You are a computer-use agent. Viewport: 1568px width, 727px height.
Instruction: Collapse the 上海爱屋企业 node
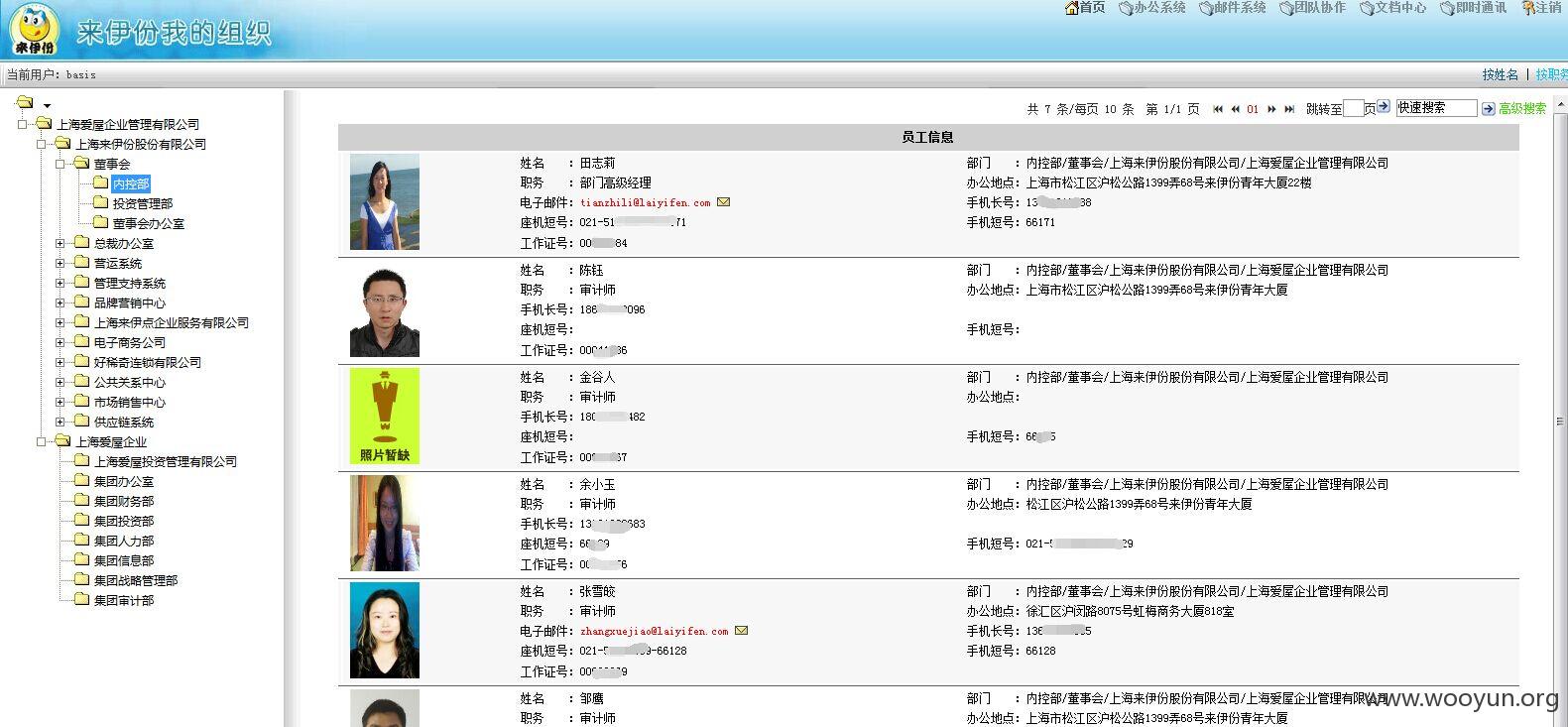tap(42, 441)
